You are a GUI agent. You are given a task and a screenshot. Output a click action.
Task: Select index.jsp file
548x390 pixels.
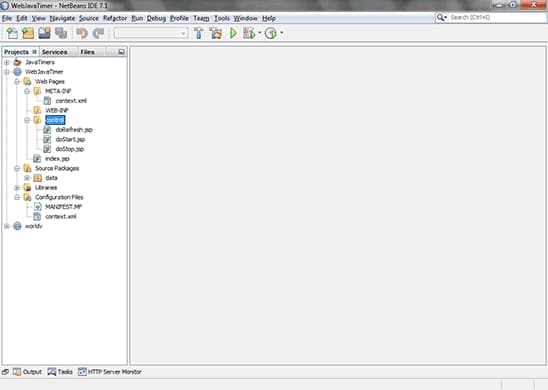pos(57,159)
